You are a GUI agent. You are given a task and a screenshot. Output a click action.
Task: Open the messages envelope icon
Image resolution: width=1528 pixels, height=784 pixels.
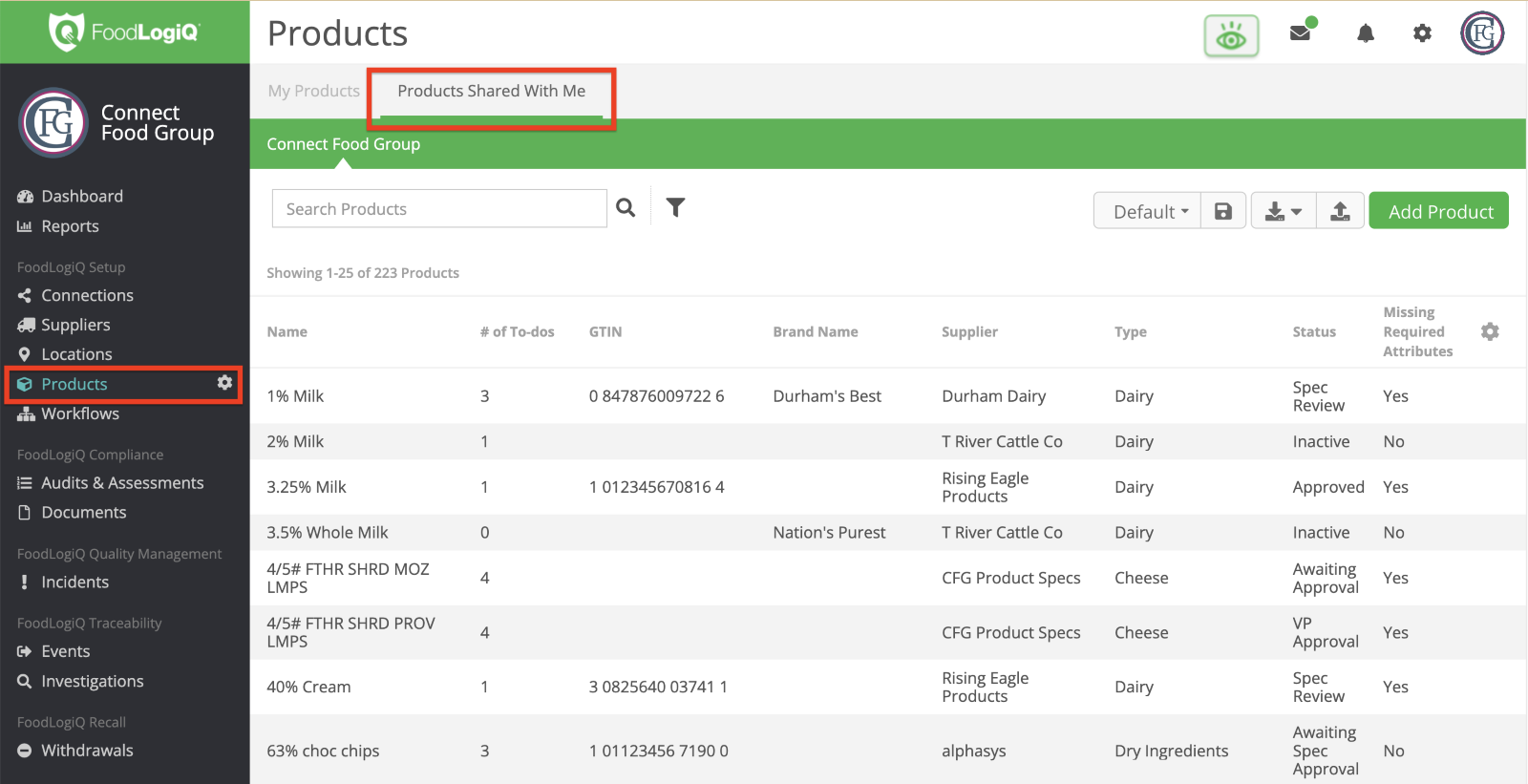click(1300, 33)
